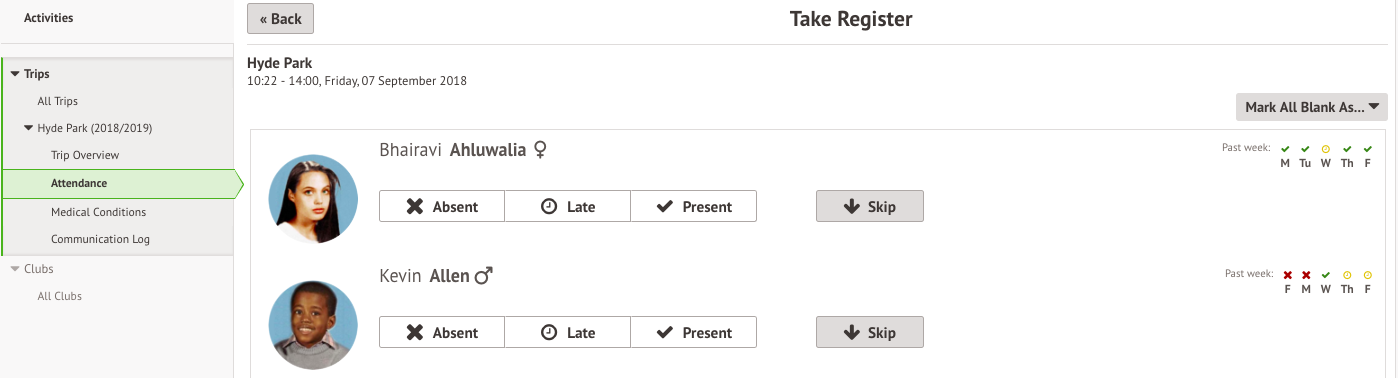The height and width of the screenshot is (378, 1398).
Task: Go back using the Back button
Action: tap(281, 19)
